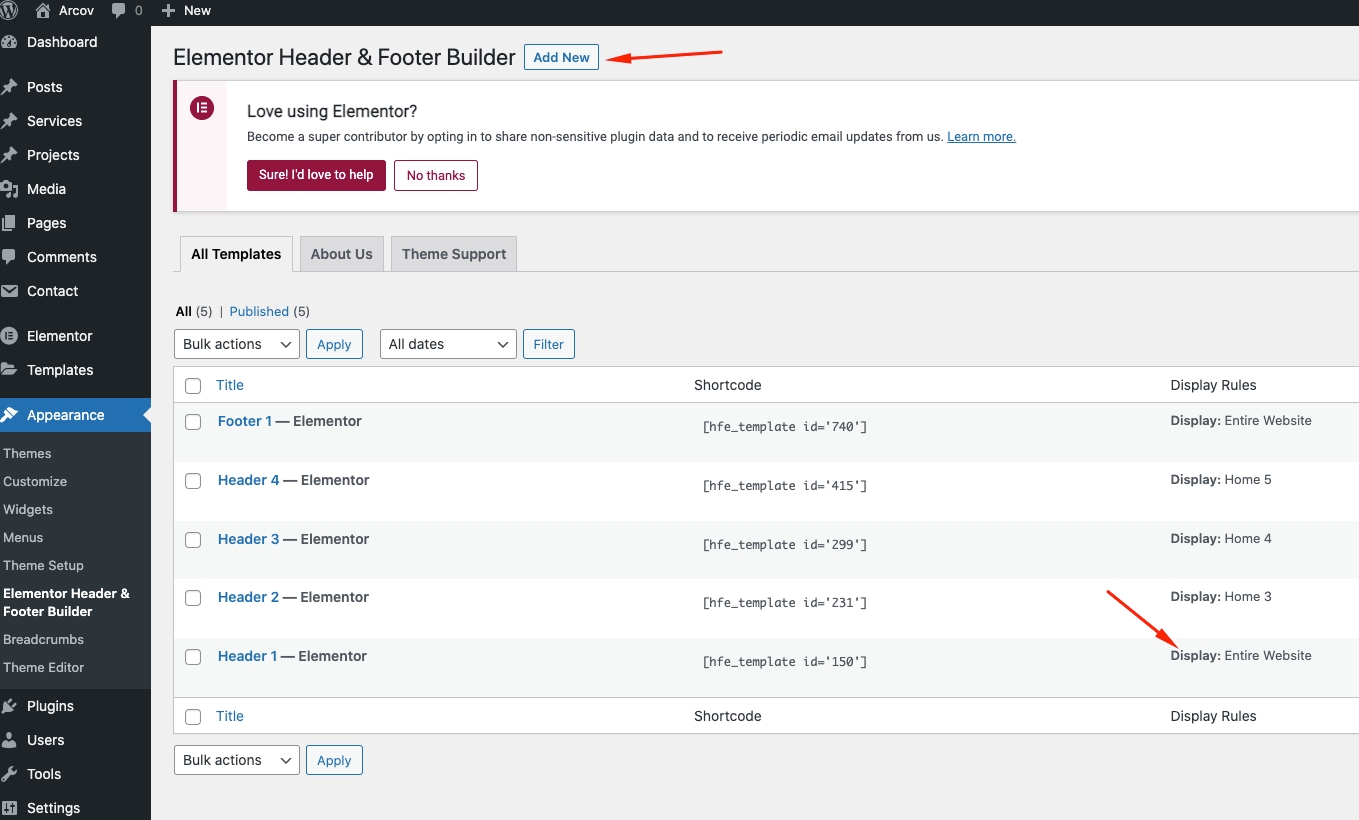Open Contact via its envelope icon
The height and width of the screenshot is (820, 1359).
point(10,291)
